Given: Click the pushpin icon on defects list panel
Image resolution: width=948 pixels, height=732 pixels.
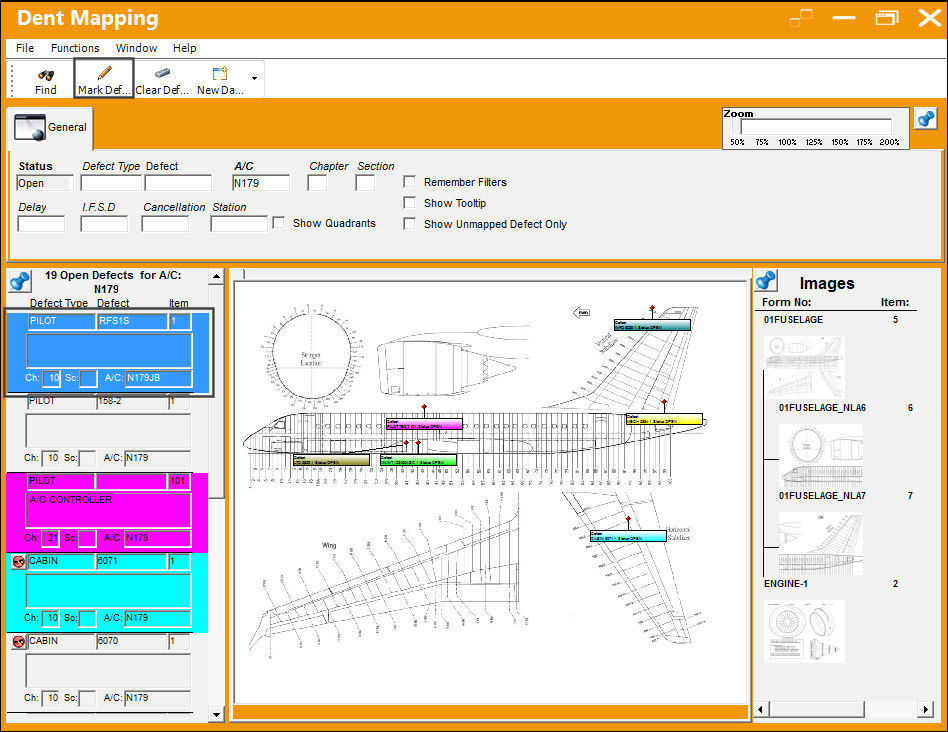Looking at the screenshot, I should coord(21,281).
